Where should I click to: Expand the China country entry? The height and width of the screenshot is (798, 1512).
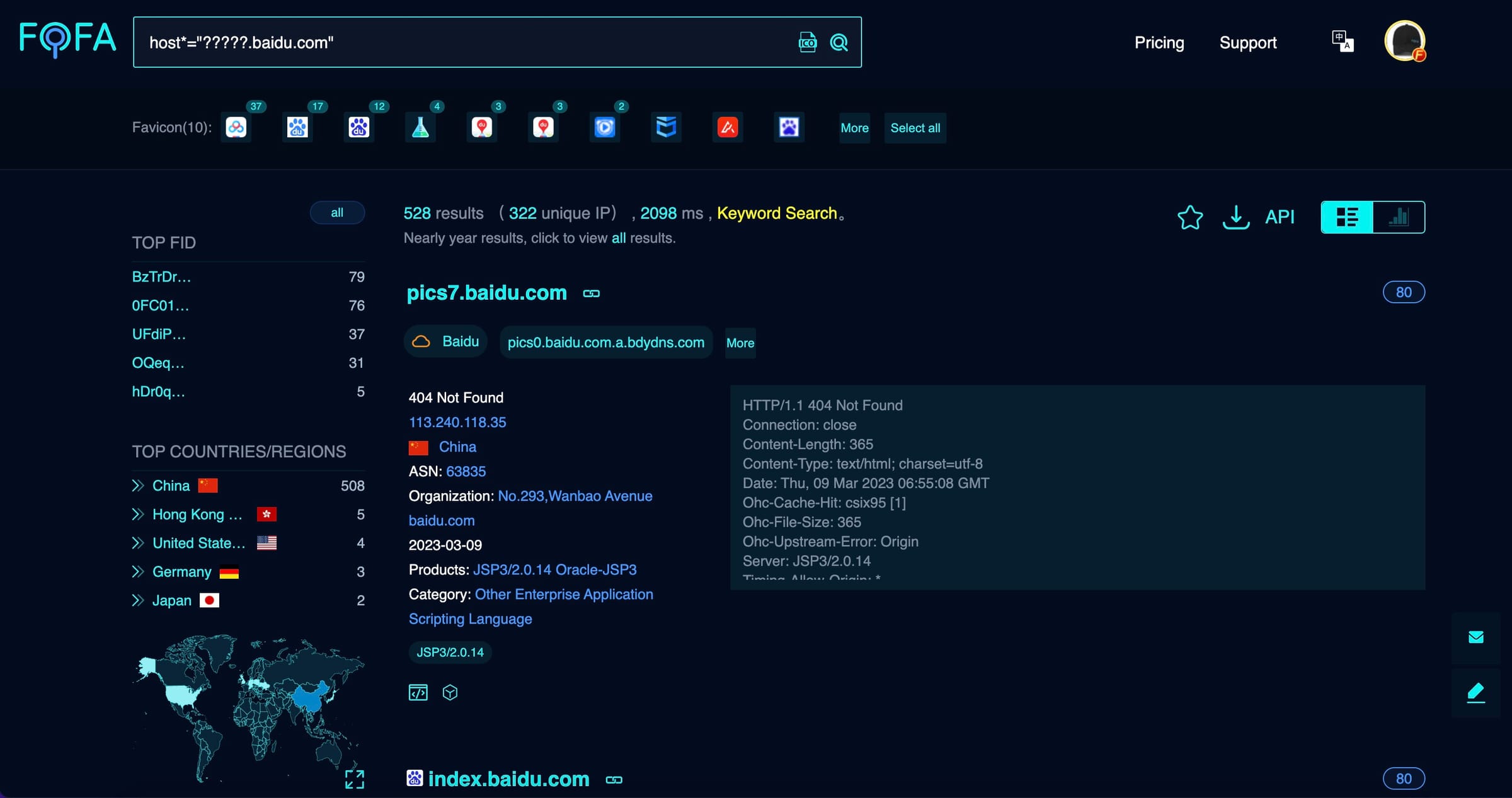(x=138, y=485)
